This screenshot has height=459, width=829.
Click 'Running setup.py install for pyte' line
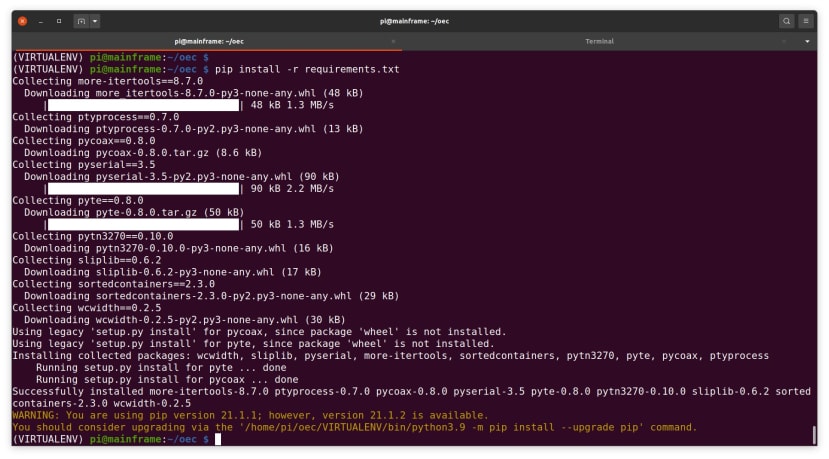click(x=161, y=368)
